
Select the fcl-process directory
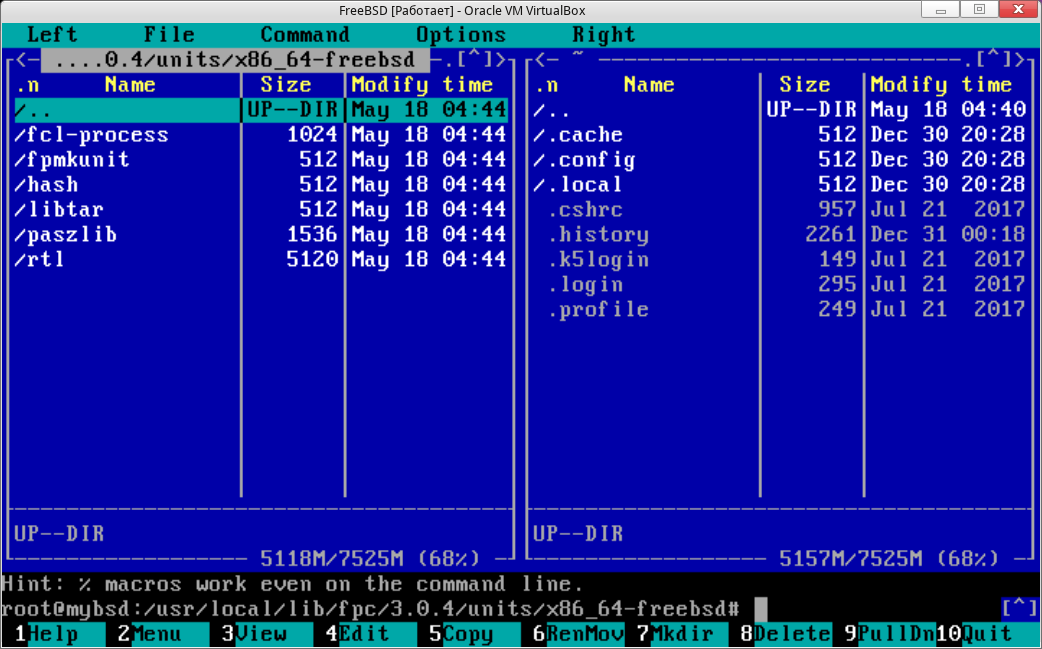[97, 135]
